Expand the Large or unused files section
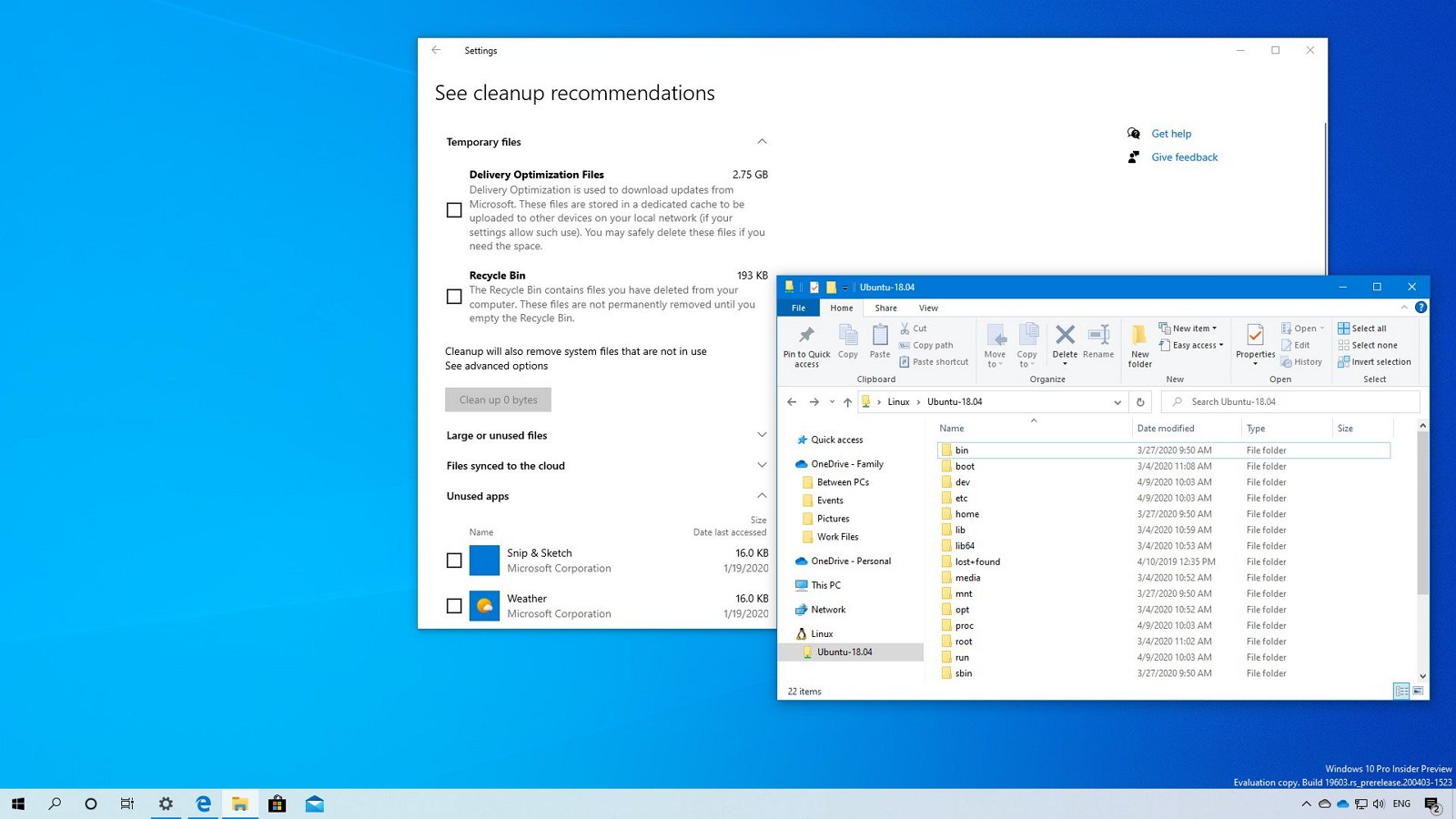The width and height of the screenshot is (1456, 819). tap(762, 435)
